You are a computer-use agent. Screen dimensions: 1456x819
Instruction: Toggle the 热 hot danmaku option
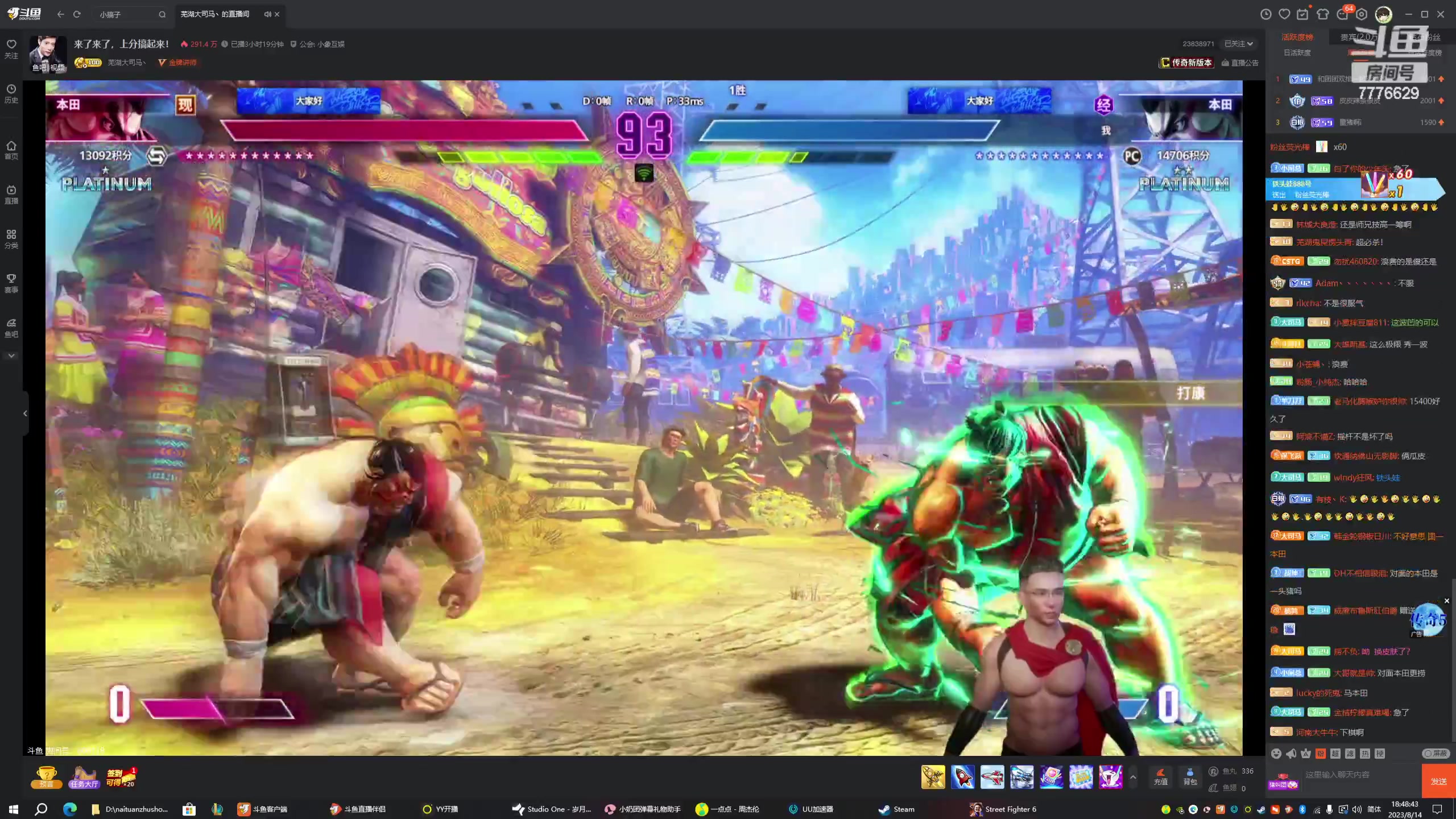(1365, 754)
